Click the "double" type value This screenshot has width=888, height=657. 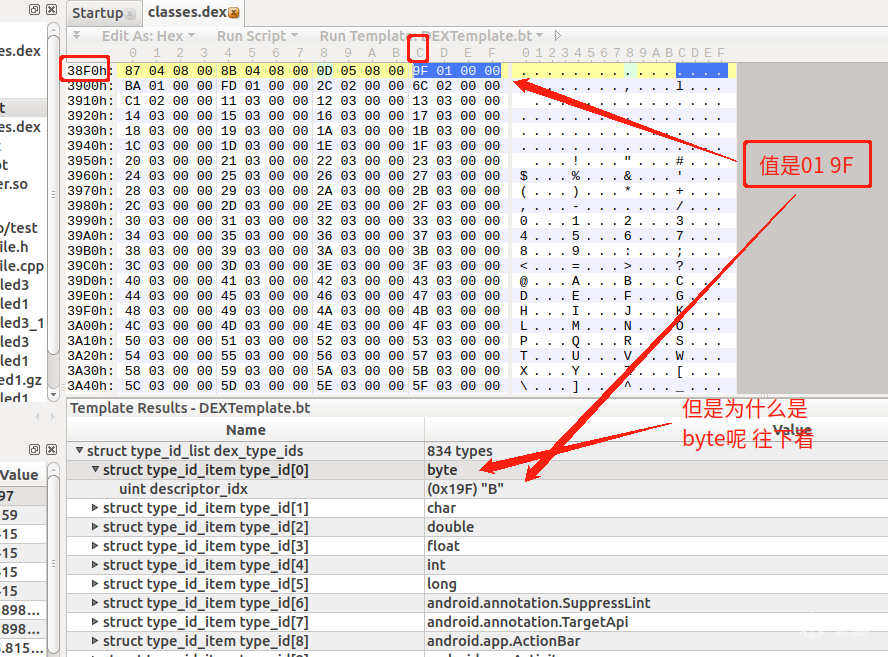450,527
